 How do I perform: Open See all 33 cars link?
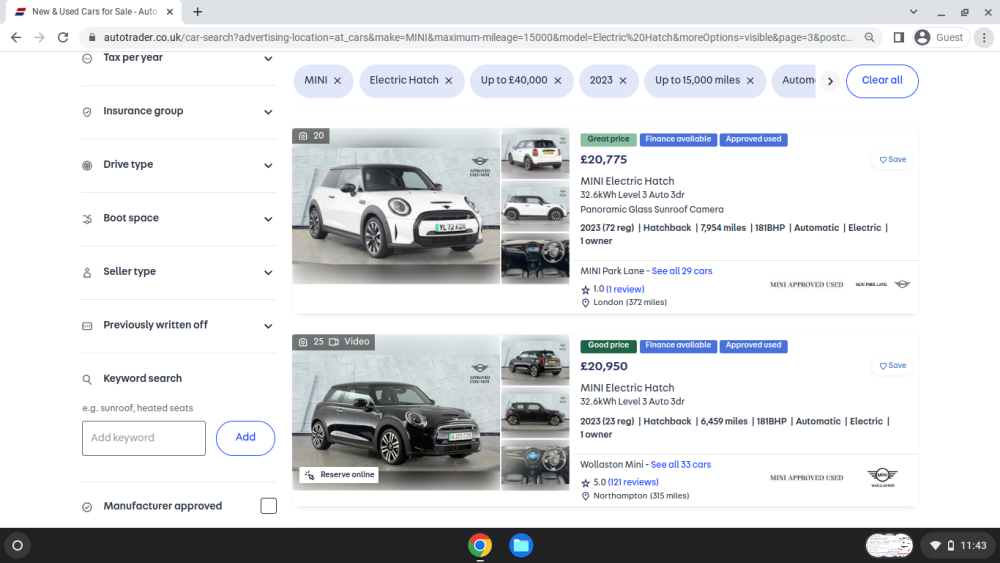point(680,465)
